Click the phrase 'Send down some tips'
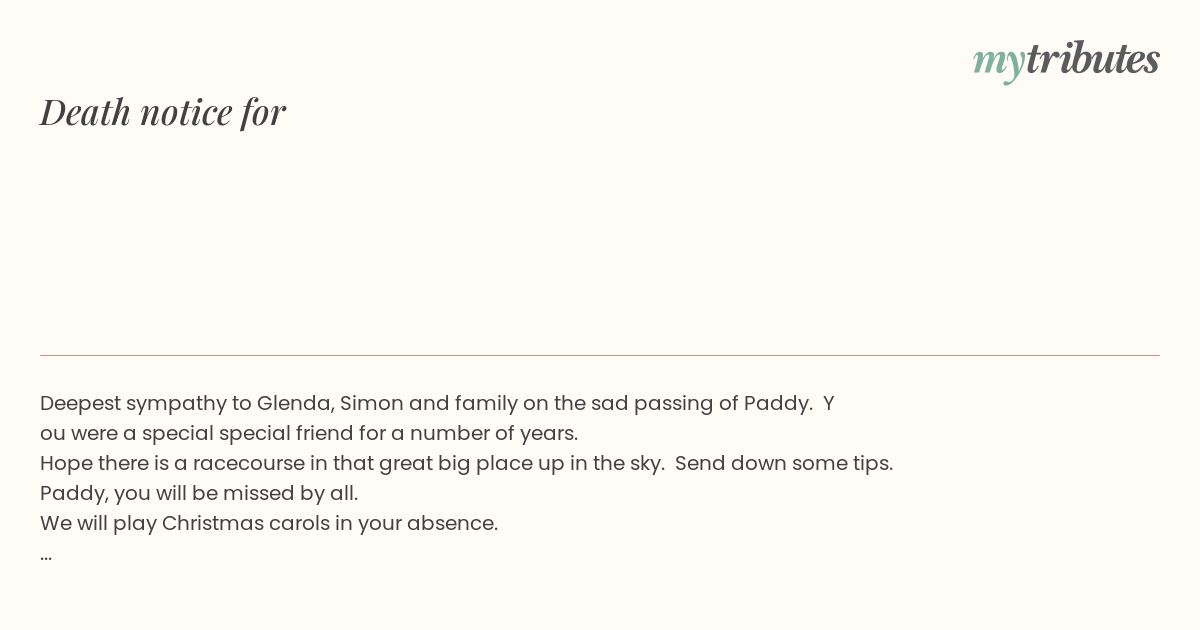This screenshot has height=630, width=1200. 784,463
